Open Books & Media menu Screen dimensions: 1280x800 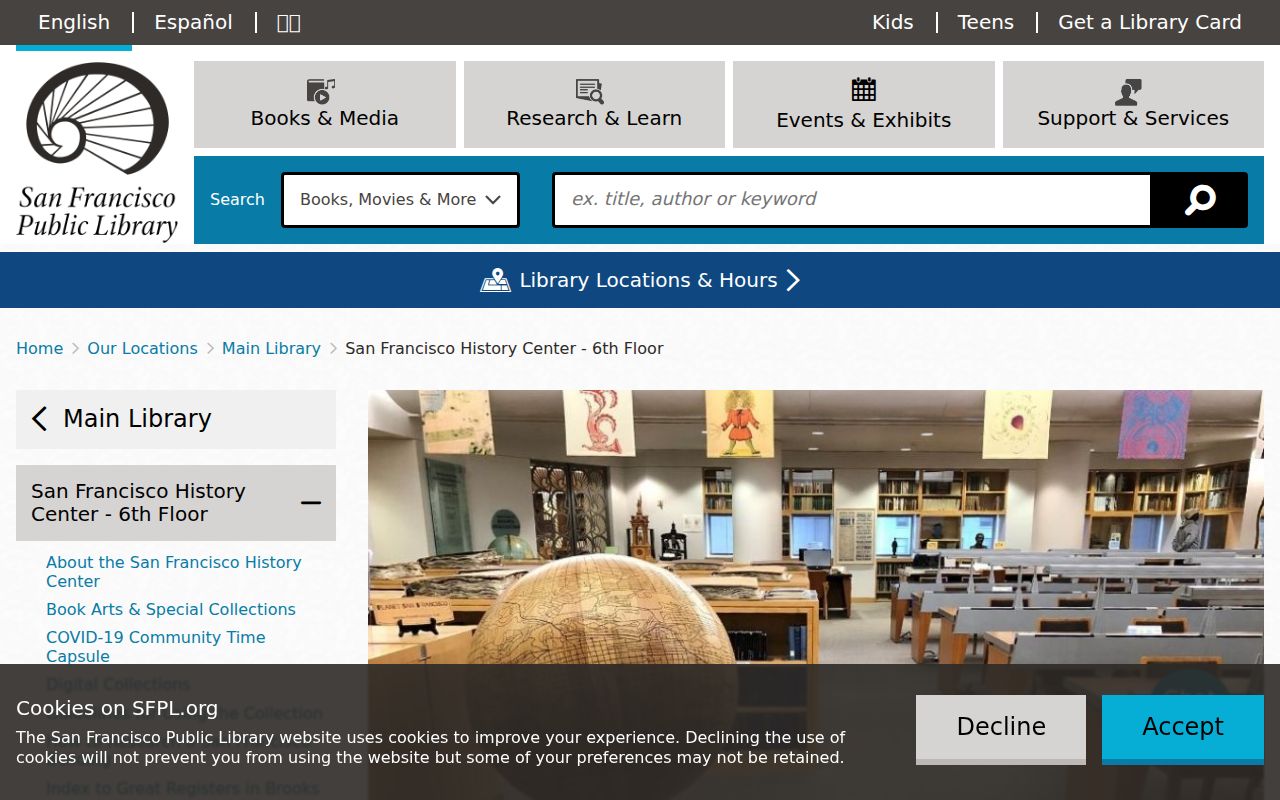325,104
